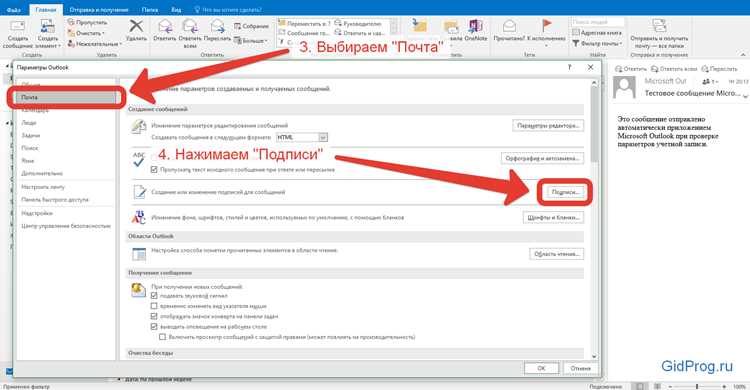Click the Область чтения button

557,254
